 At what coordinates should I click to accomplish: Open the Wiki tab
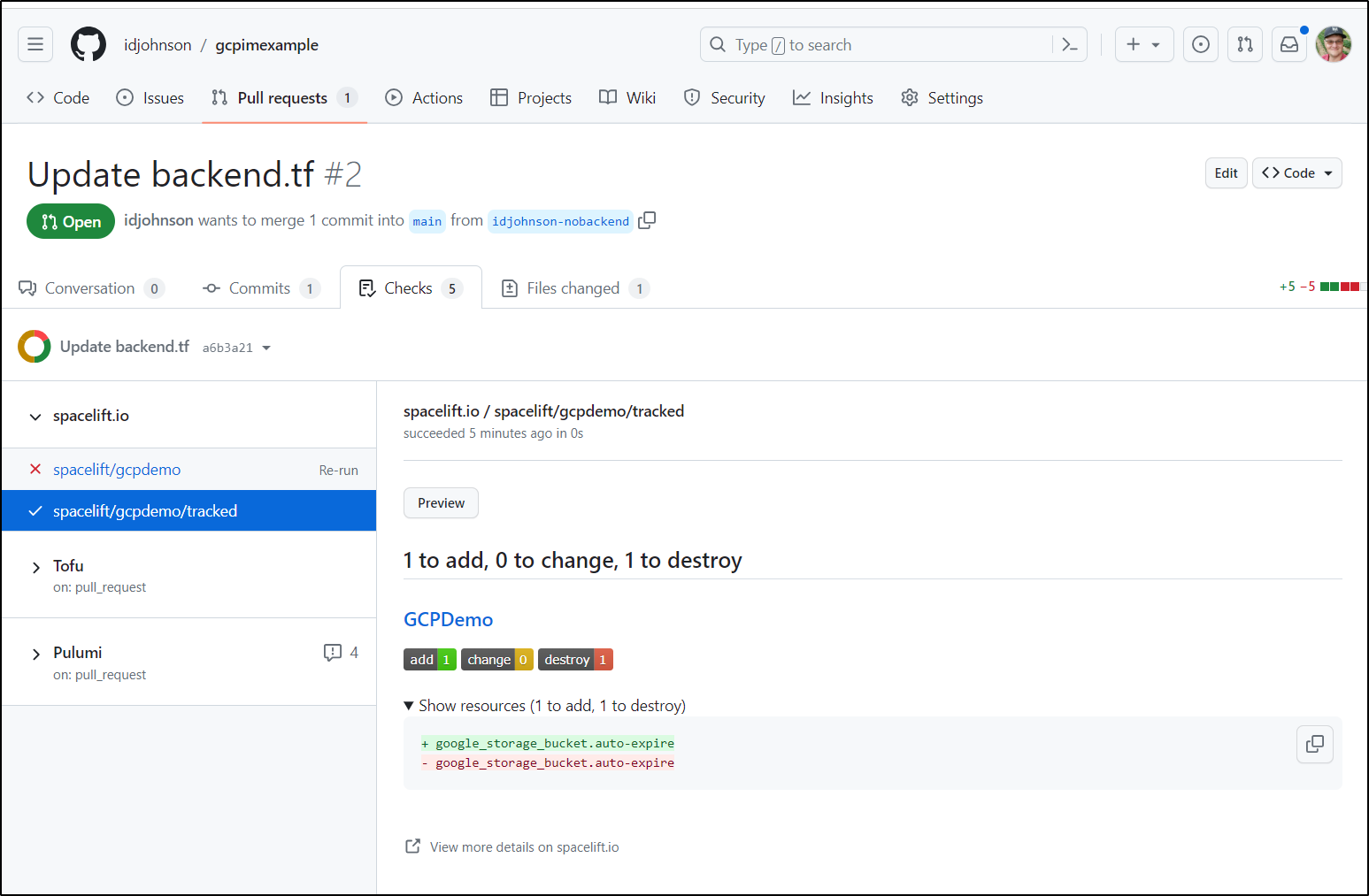tap(627, 98)
